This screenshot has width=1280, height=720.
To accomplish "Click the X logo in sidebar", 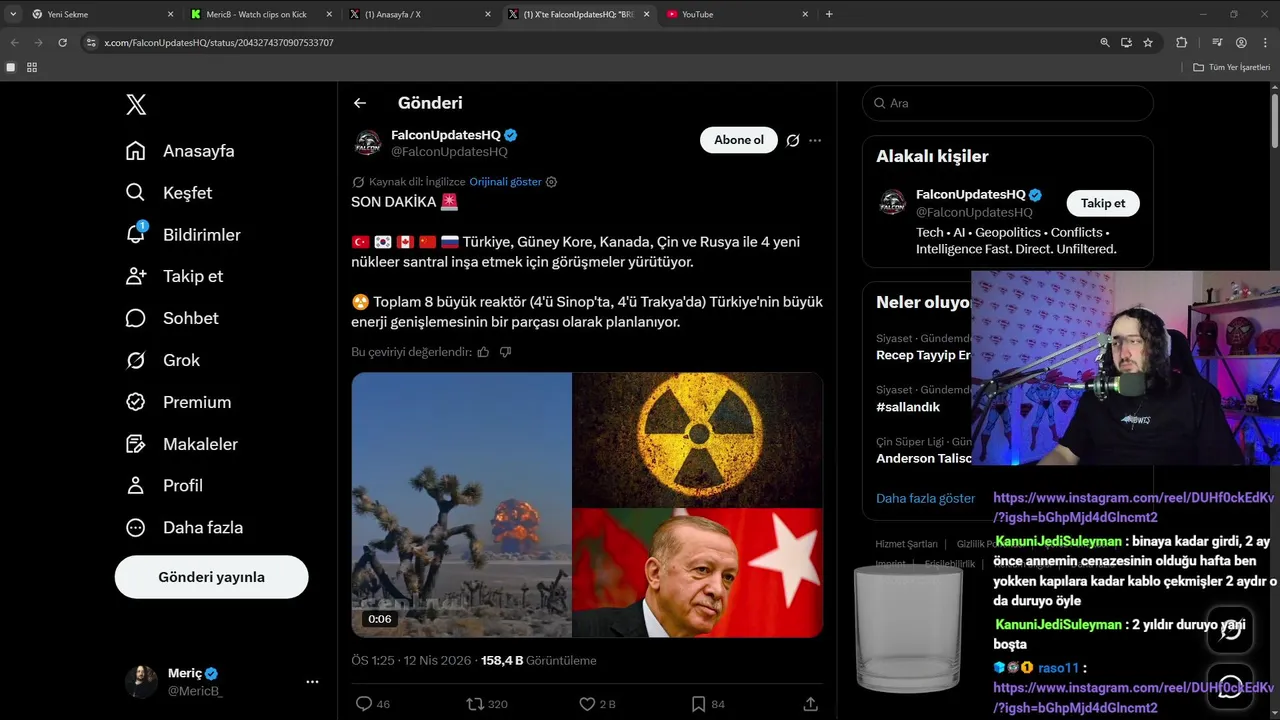I will pos(136,104).
